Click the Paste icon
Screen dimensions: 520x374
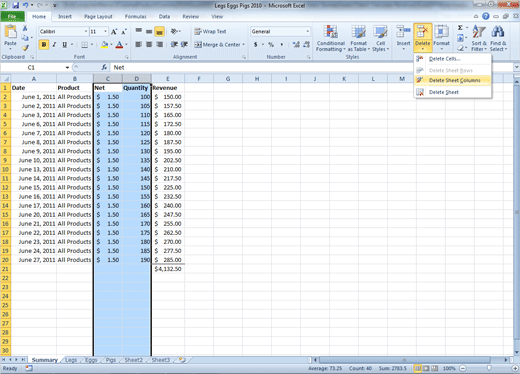pos(10,32)
